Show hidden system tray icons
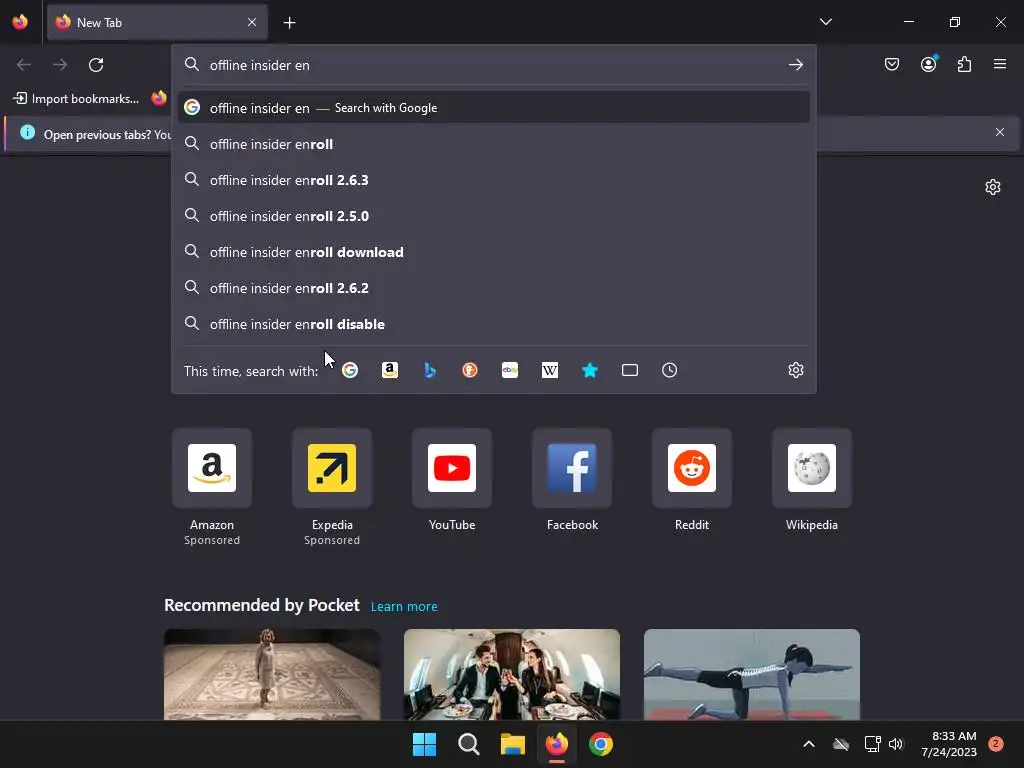1024x768 pixels. point(808,744)
